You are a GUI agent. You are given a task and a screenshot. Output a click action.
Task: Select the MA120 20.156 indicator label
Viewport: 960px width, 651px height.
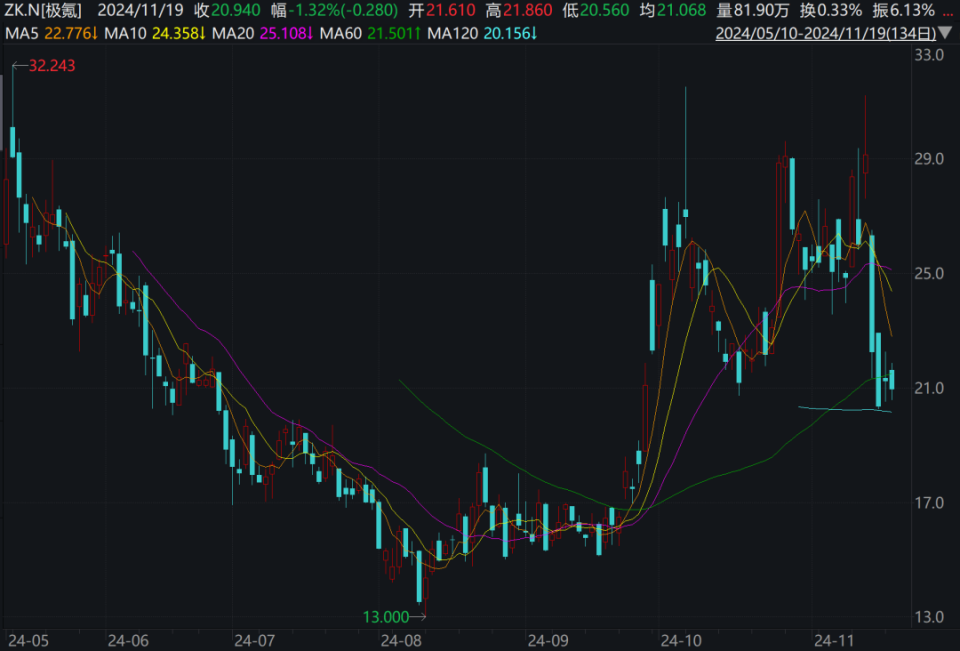tap(482, 33)
